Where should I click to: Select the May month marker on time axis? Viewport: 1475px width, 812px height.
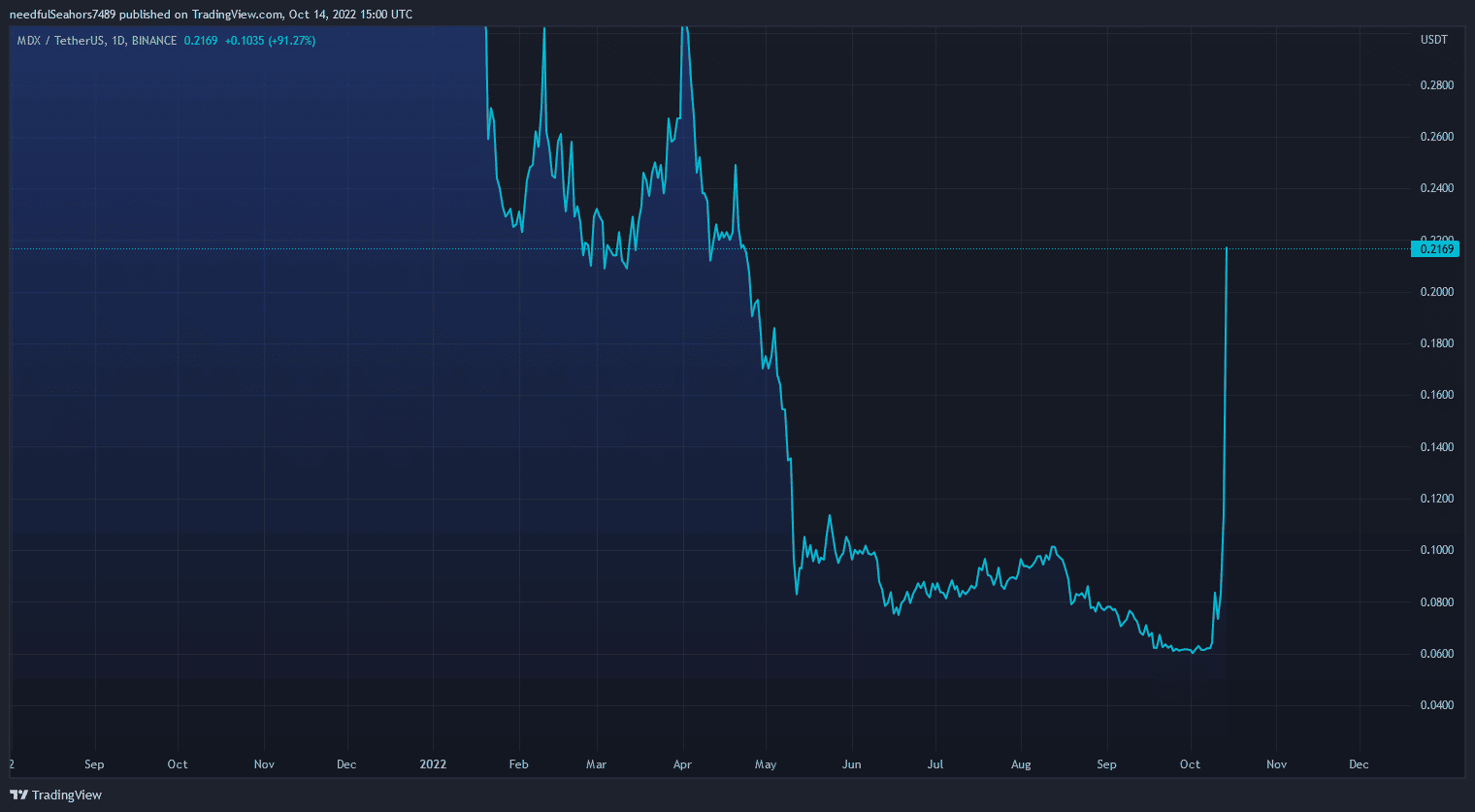(x=766, y=764)
